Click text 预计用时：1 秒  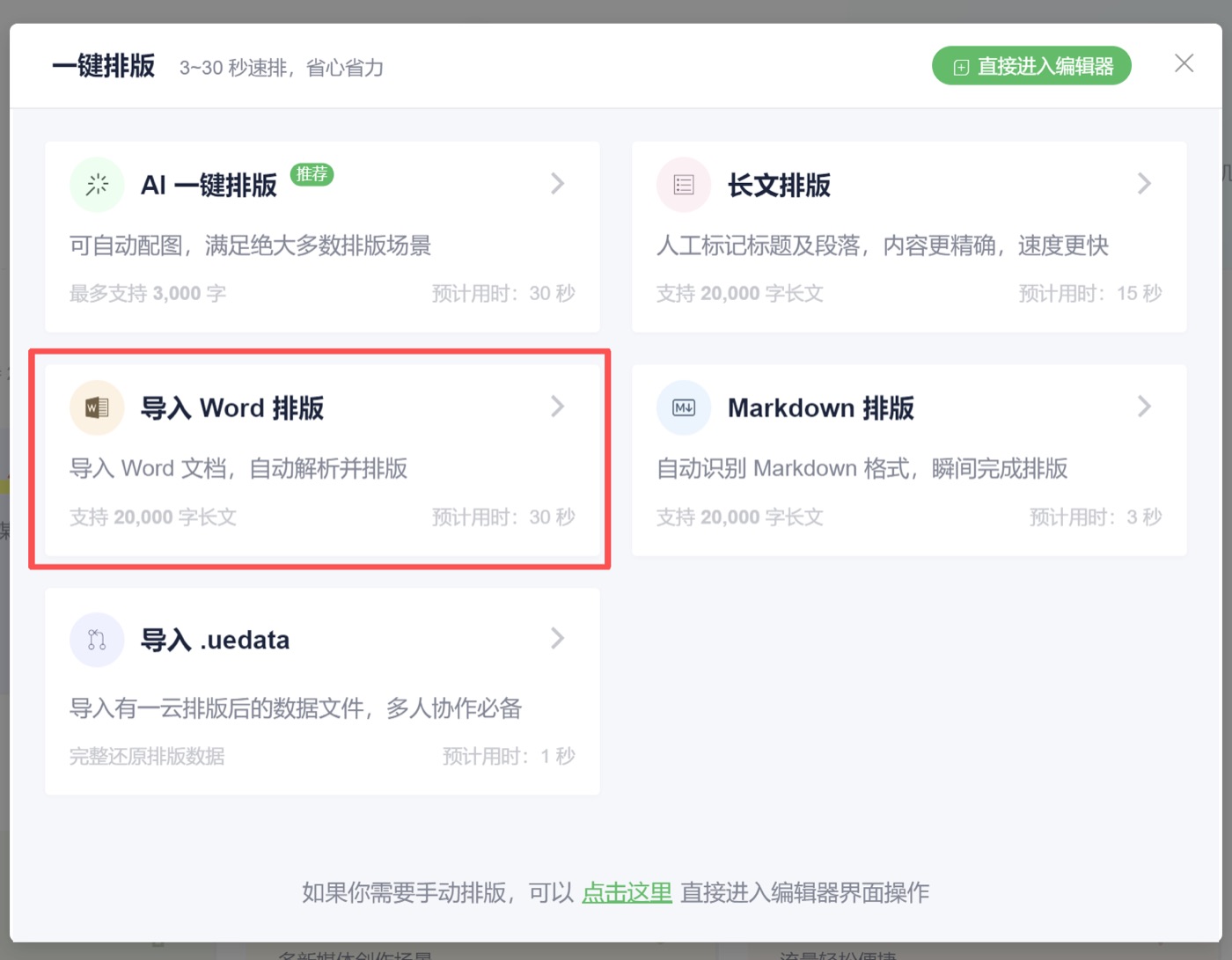509,757
